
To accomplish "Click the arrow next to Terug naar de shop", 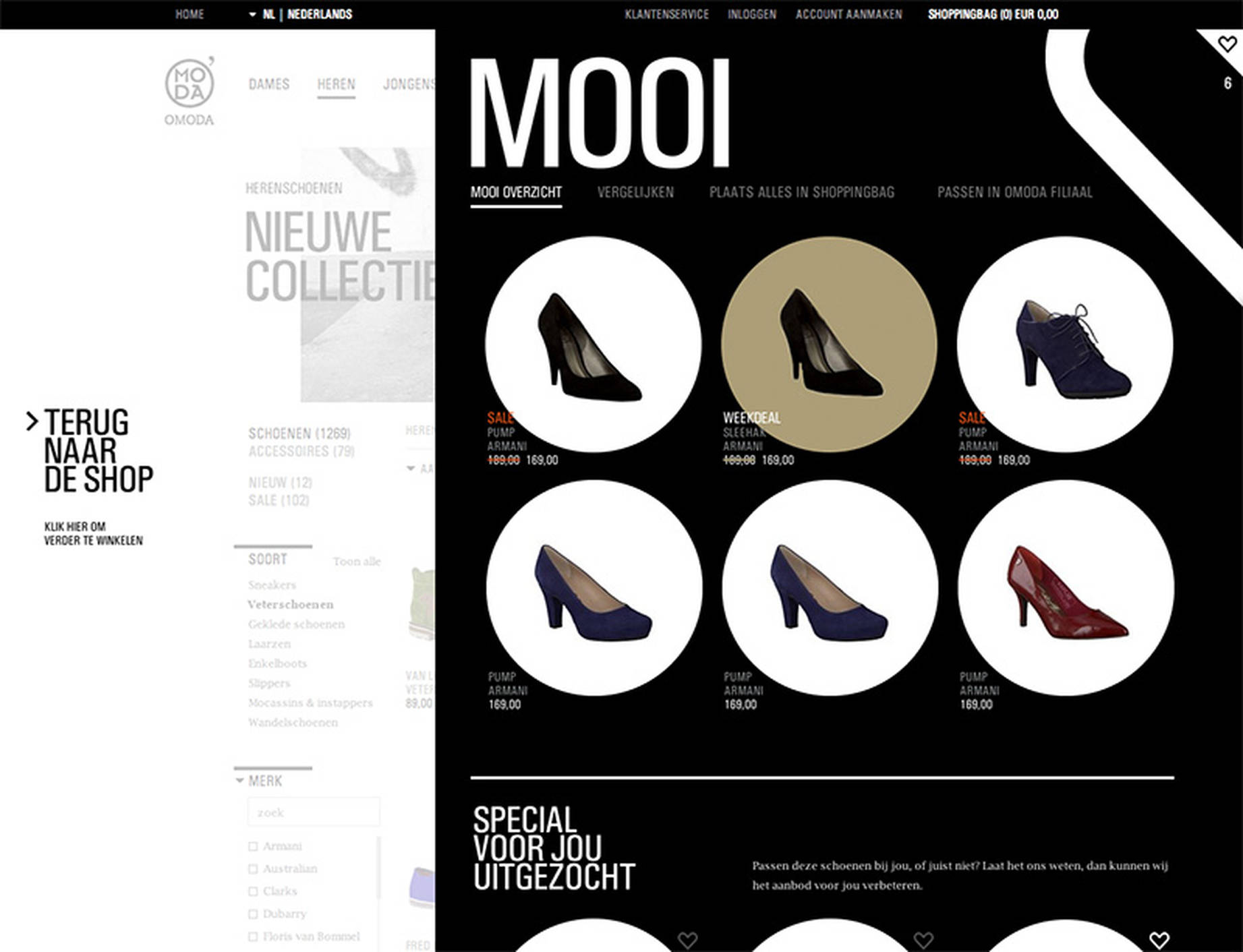I will (x=32, y=421).
